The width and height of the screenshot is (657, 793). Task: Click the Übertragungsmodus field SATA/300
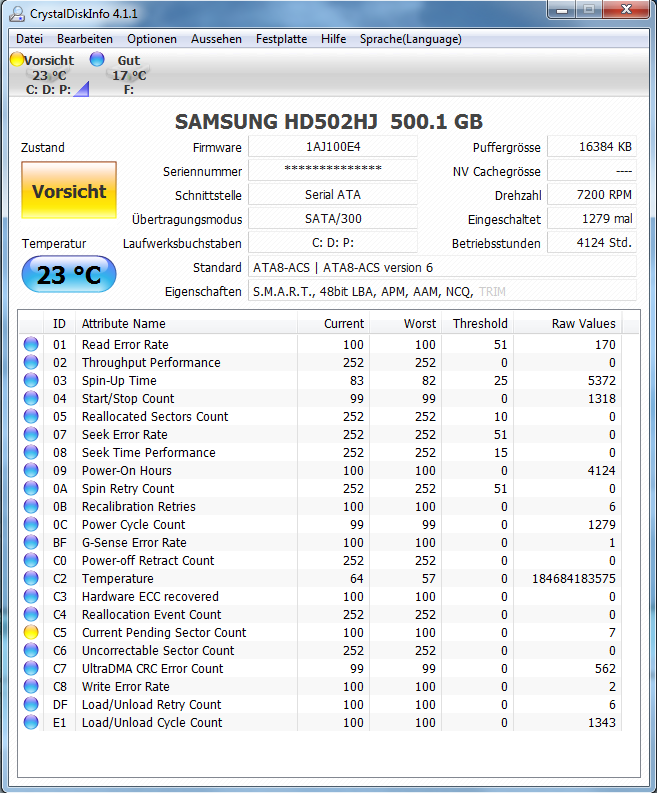tap(333, 218)
